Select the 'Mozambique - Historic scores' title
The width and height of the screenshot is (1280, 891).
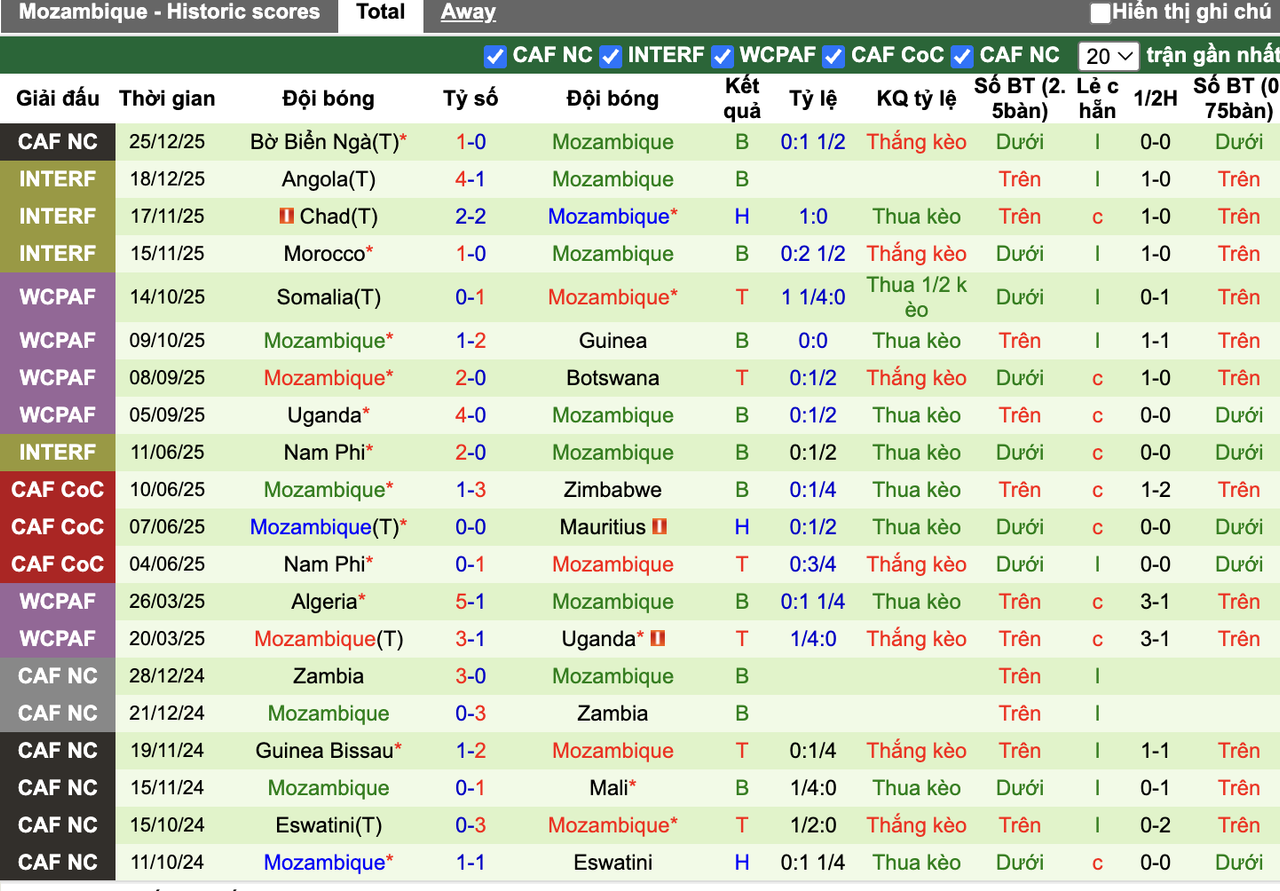click(169, 13)
